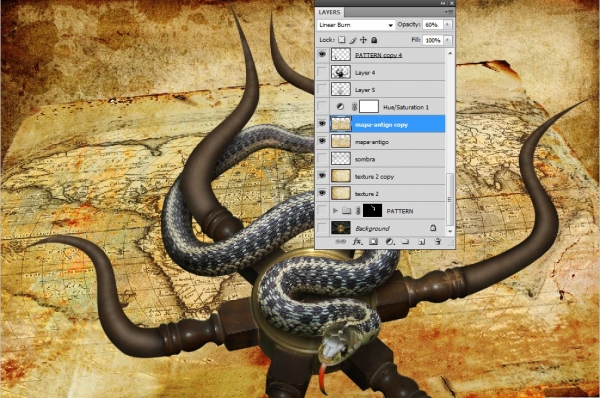This screenshot has width=600, height=398.
Task: Click the Background layer thumbnail
Action: 341,228
